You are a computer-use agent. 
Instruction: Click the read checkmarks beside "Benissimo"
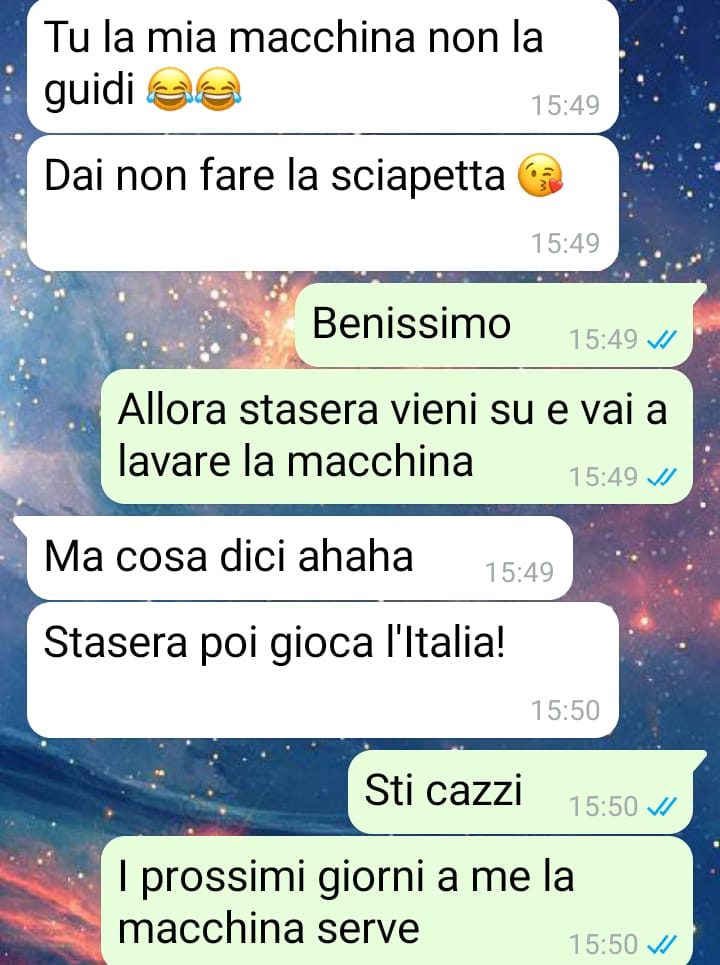pyautogui.click(x=663, y=339)
